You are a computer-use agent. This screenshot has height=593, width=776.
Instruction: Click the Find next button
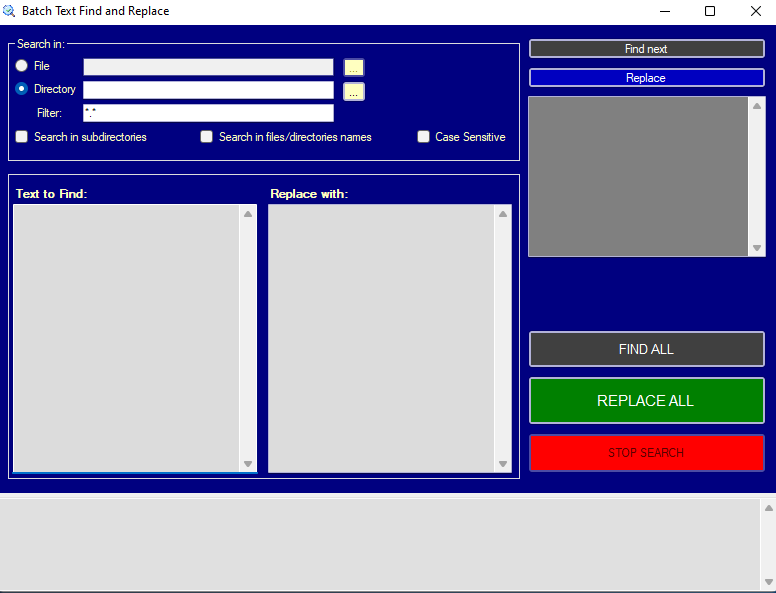coord(647,49)
